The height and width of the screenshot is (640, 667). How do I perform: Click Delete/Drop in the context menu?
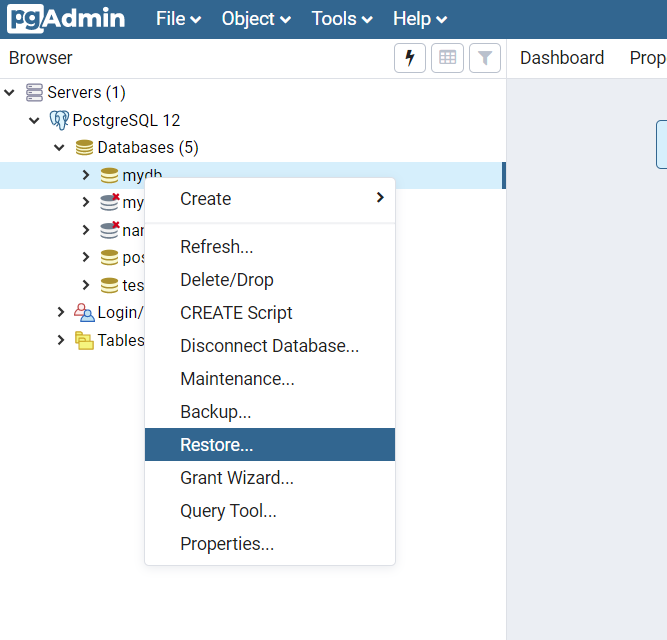click(227, 280)
